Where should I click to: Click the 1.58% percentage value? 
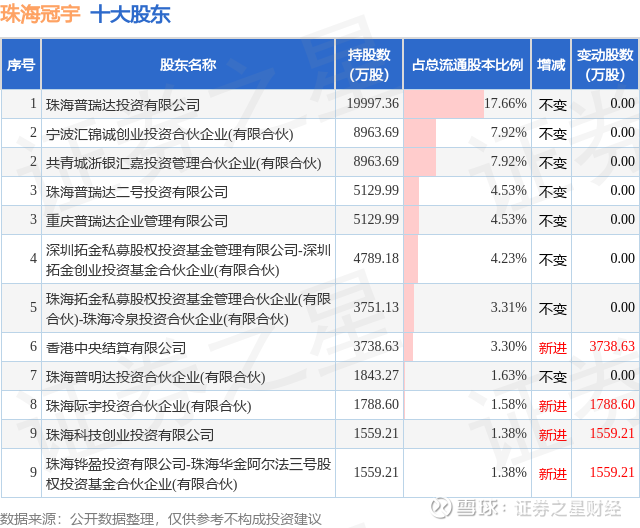pyautogui.click(x=509, y=404)
